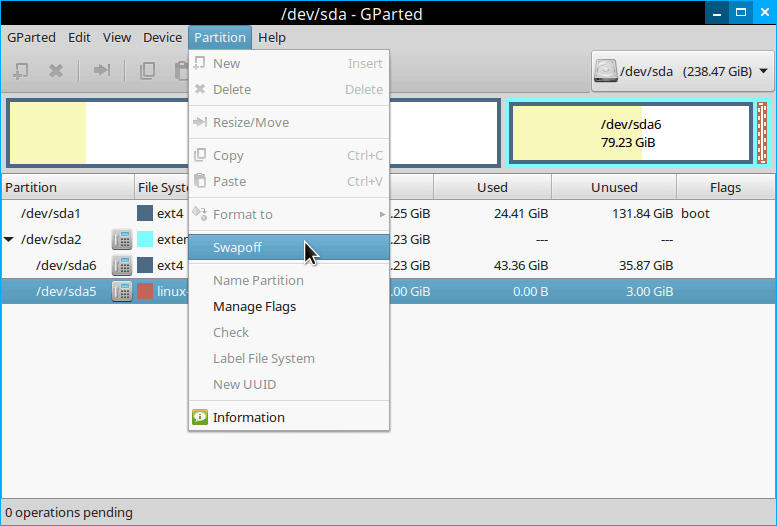The height and width of the screenshot is (526, 777).
Task: Open the Help menu
Action: coord(272,38)
